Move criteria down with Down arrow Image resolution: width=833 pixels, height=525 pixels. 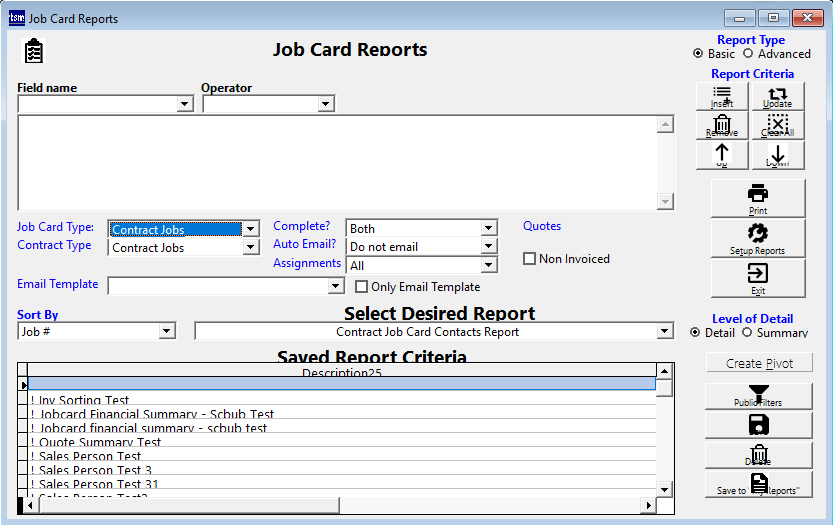[777, 154]
